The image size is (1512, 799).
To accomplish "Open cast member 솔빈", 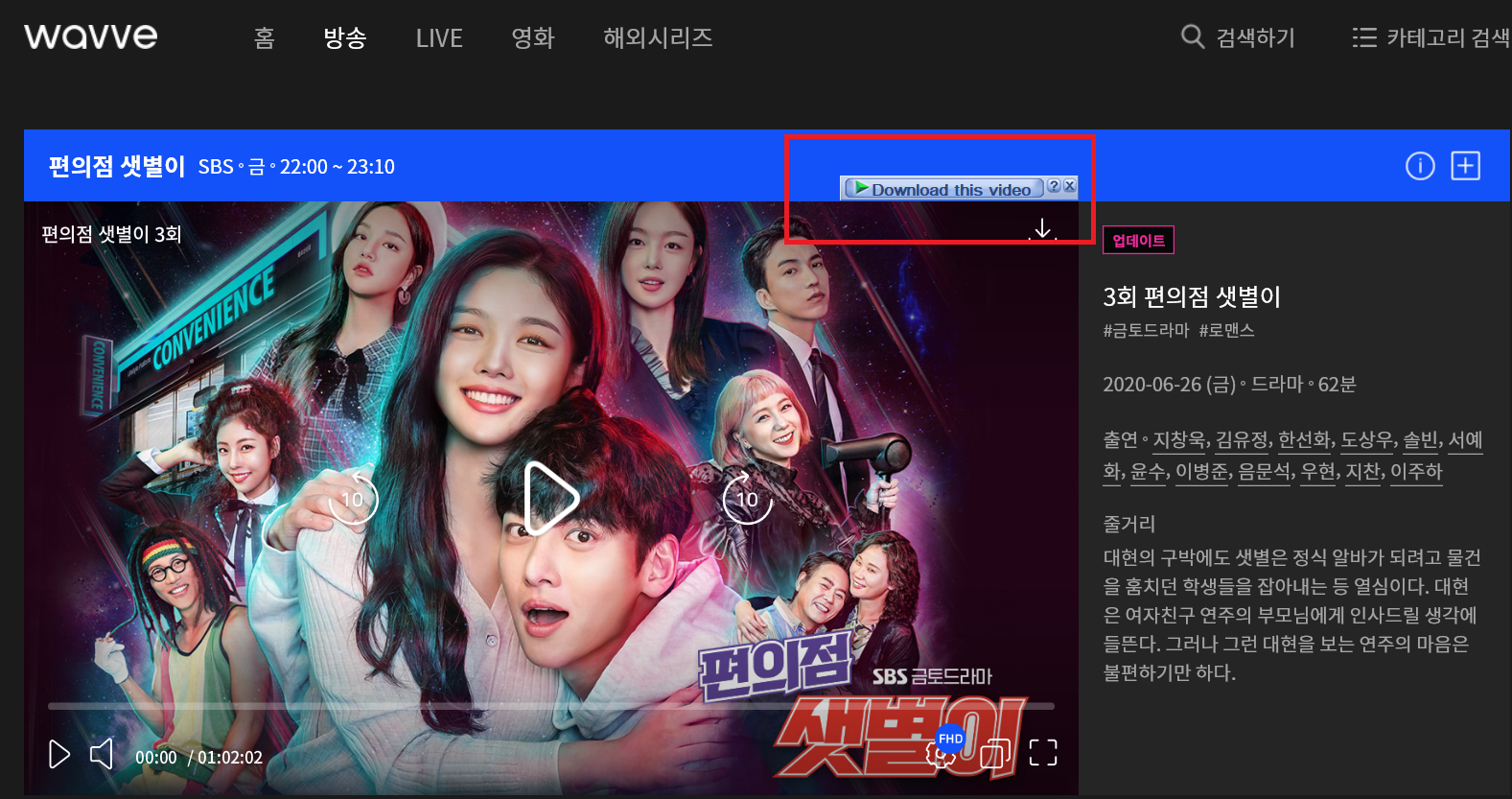I will tap(1421, 440).
